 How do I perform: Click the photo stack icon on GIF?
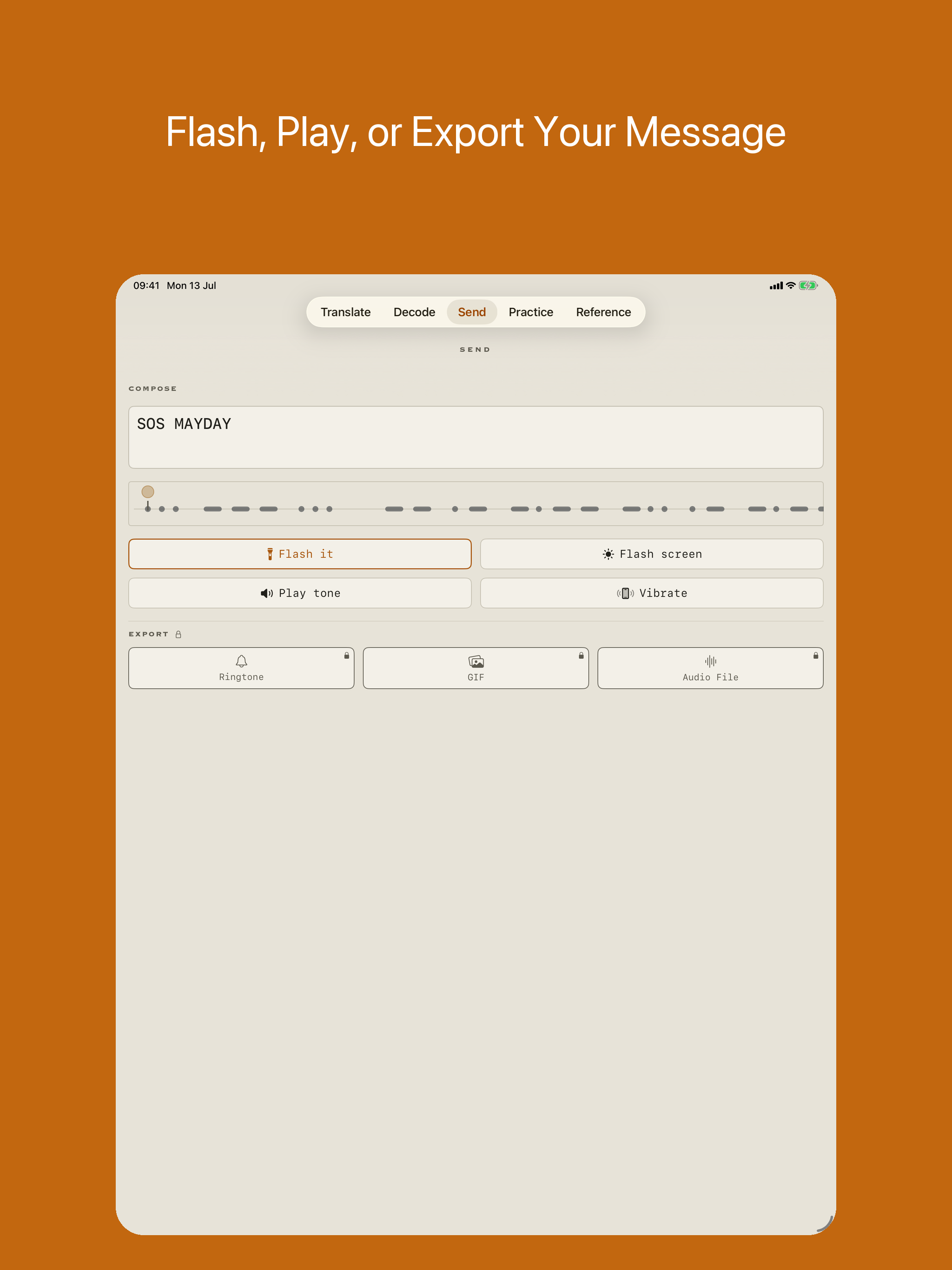coord(476,661)
